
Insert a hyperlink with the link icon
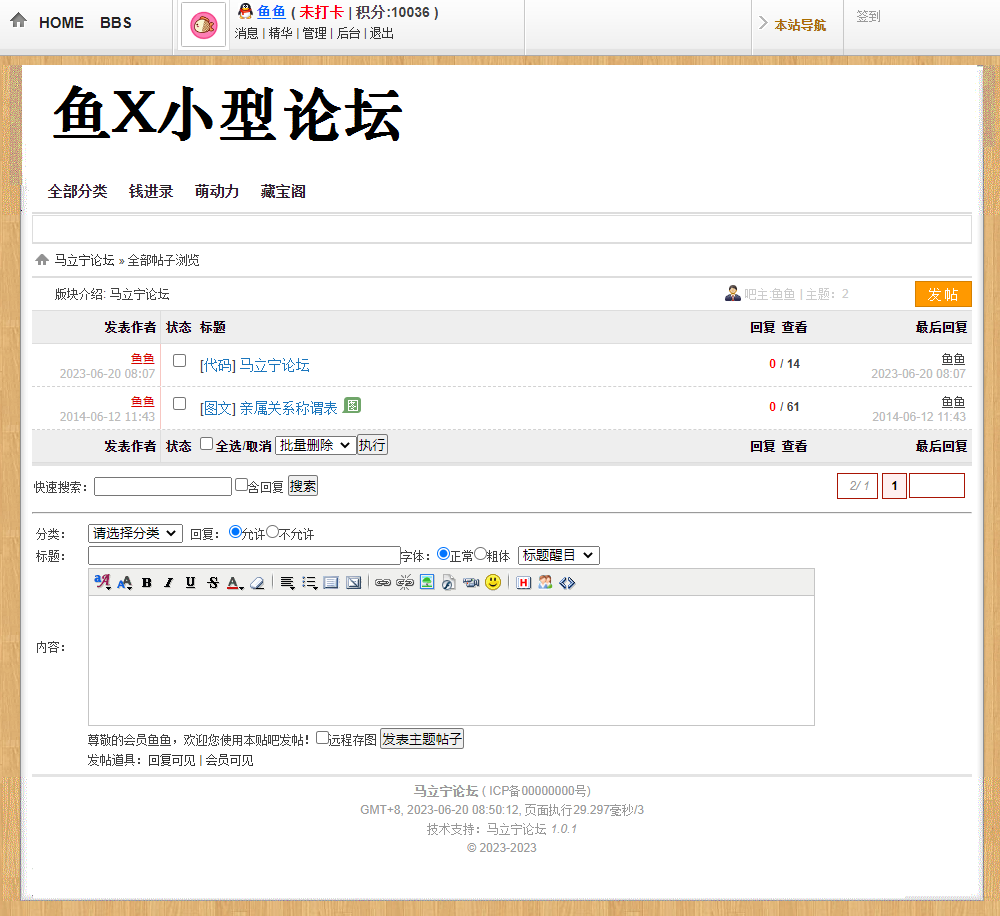coord(383,582)
